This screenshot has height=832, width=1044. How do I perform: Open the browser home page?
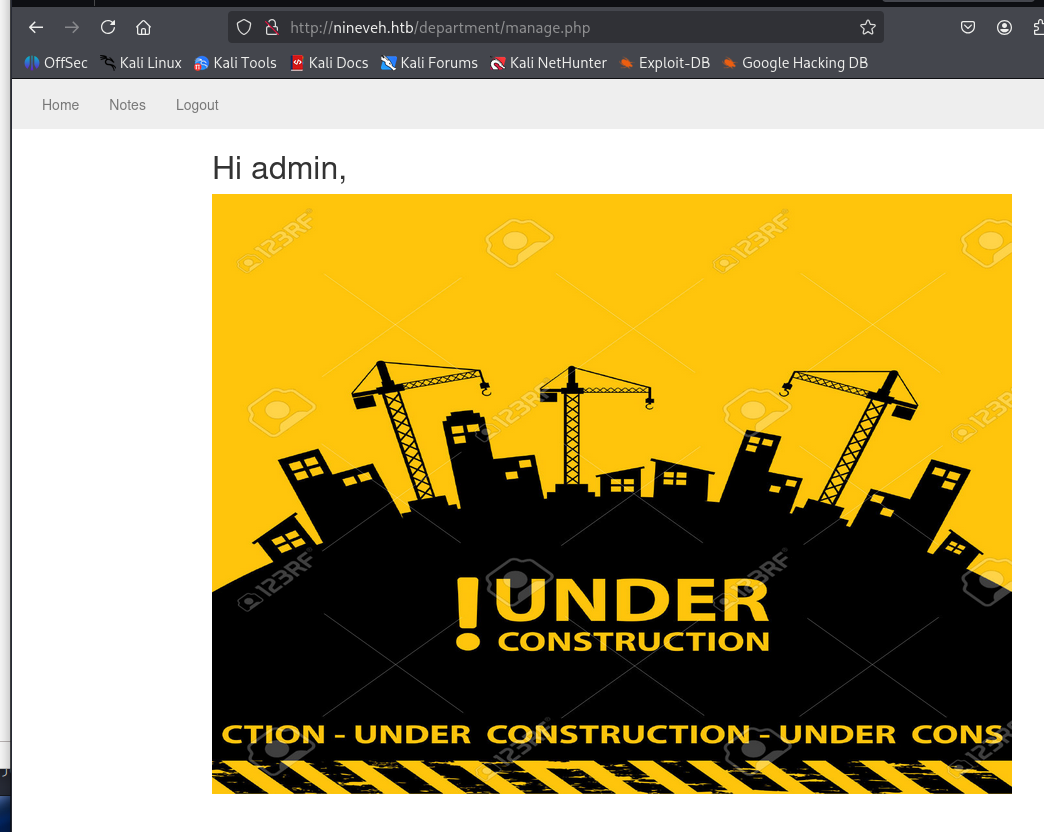pyautogui.click(x=143, y=27)
